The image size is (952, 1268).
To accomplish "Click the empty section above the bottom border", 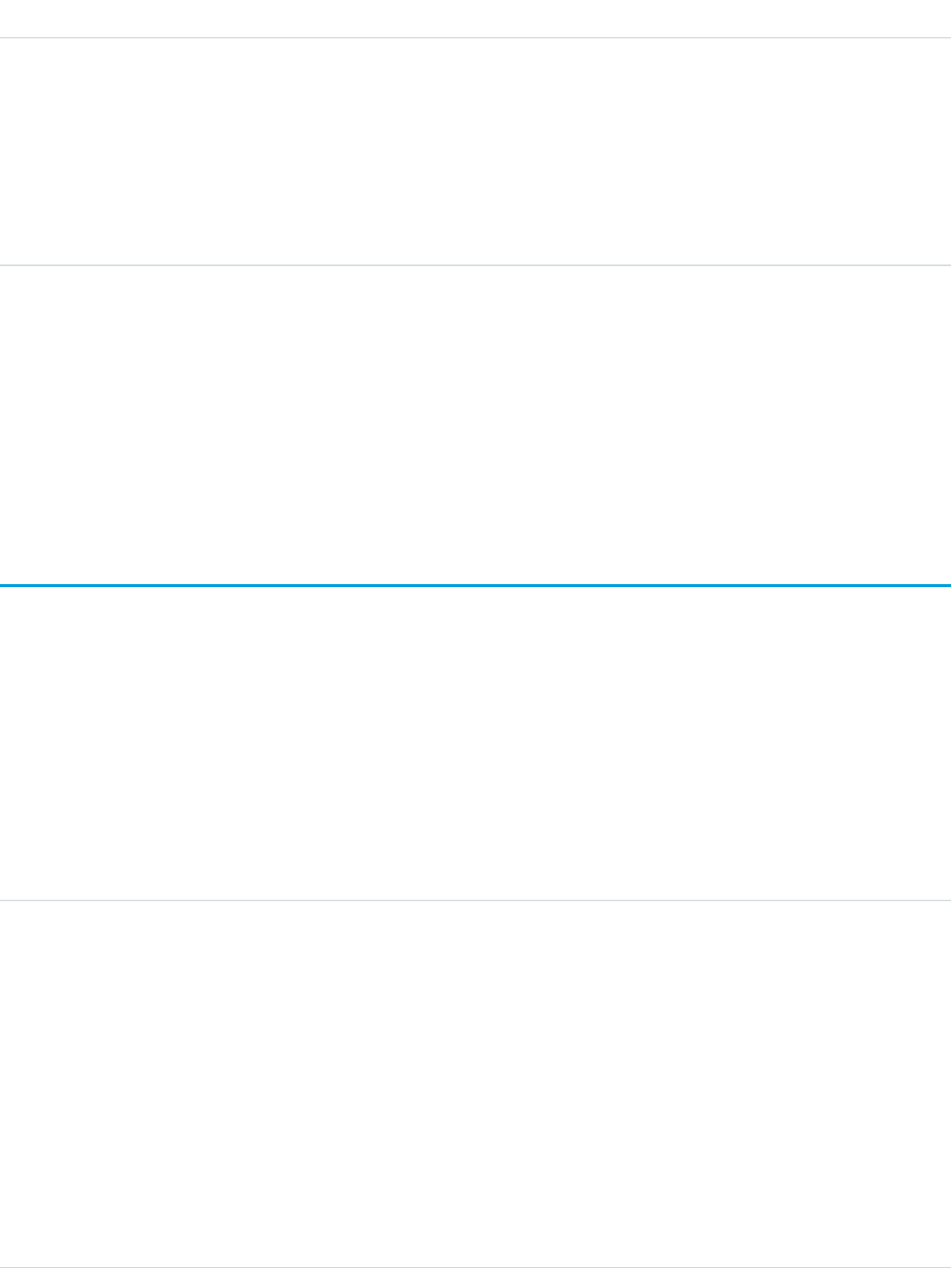I will coord(476,1084).
